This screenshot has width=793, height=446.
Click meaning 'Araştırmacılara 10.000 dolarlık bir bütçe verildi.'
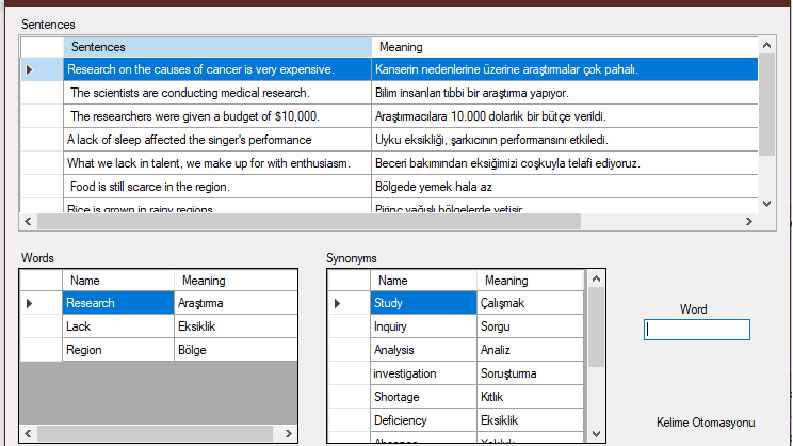565,116
